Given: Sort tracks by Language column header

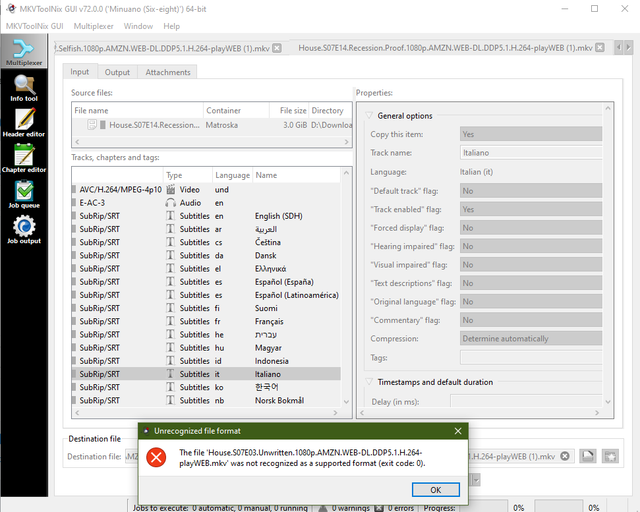Looking at the screenshot, I should 232,175.
